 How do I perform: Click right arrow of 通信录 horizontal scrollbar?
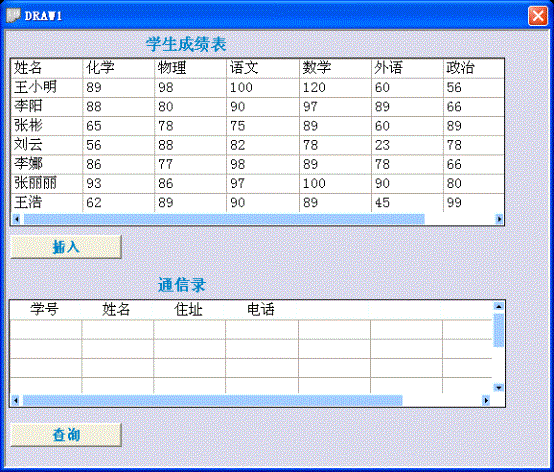click(x=486, y=400)
